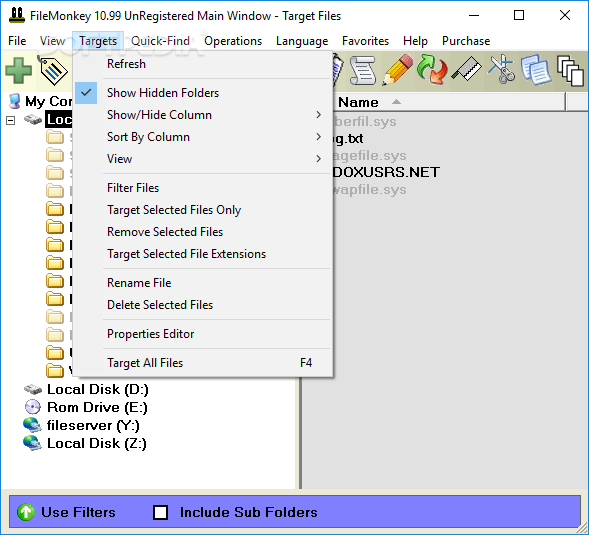Click the blue striped tag icon
Viewport: 589px width, 535px height.
(53, 70)
